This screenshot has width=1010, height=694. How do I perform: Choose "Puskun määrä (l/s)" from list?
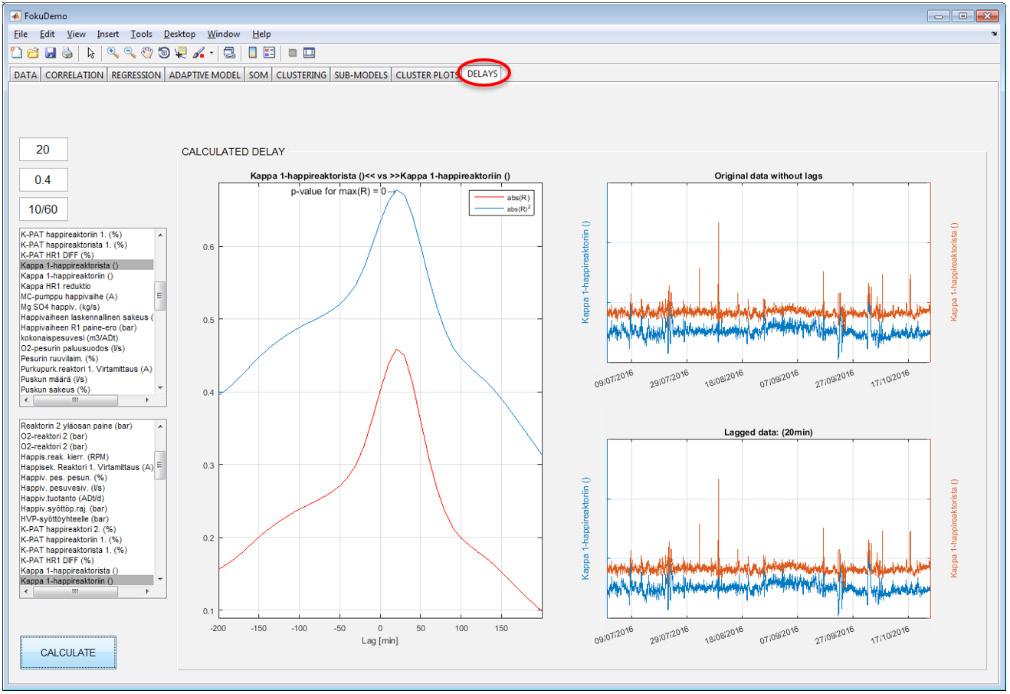click(87, 380)
